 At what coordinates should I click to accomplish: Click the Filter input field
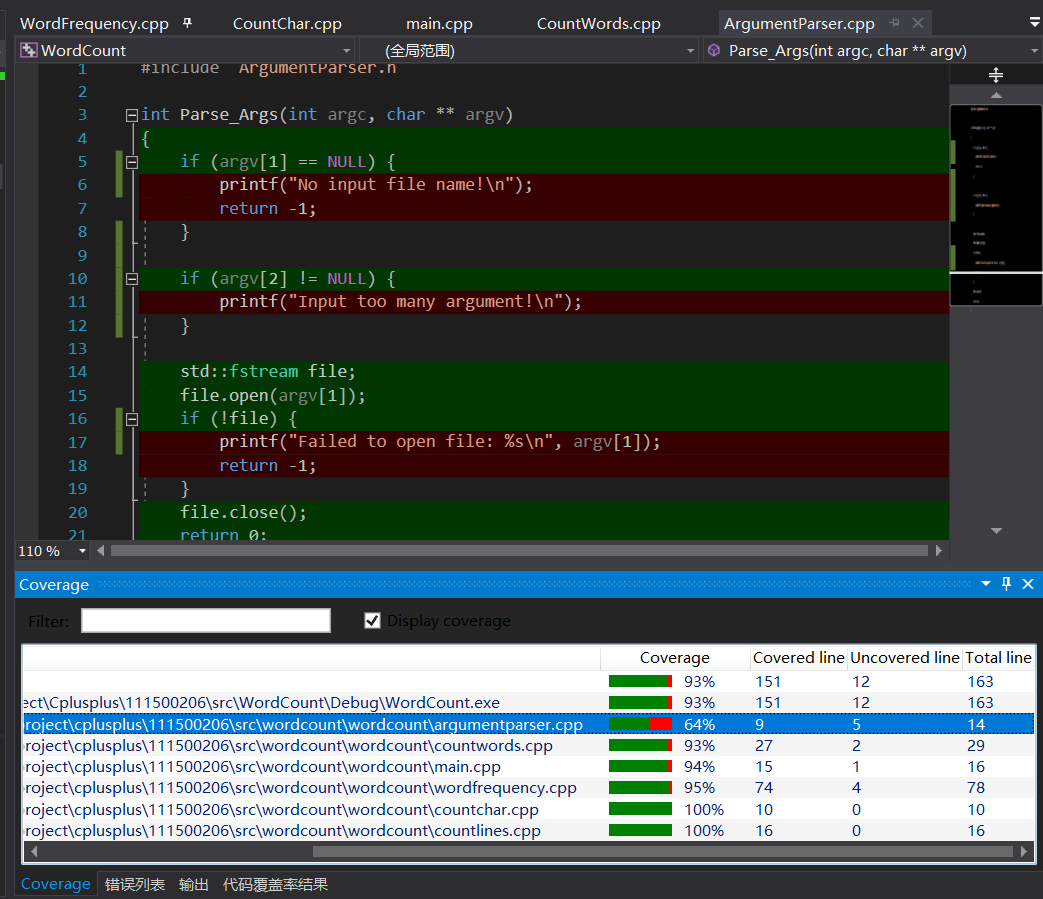click(206, 620)
